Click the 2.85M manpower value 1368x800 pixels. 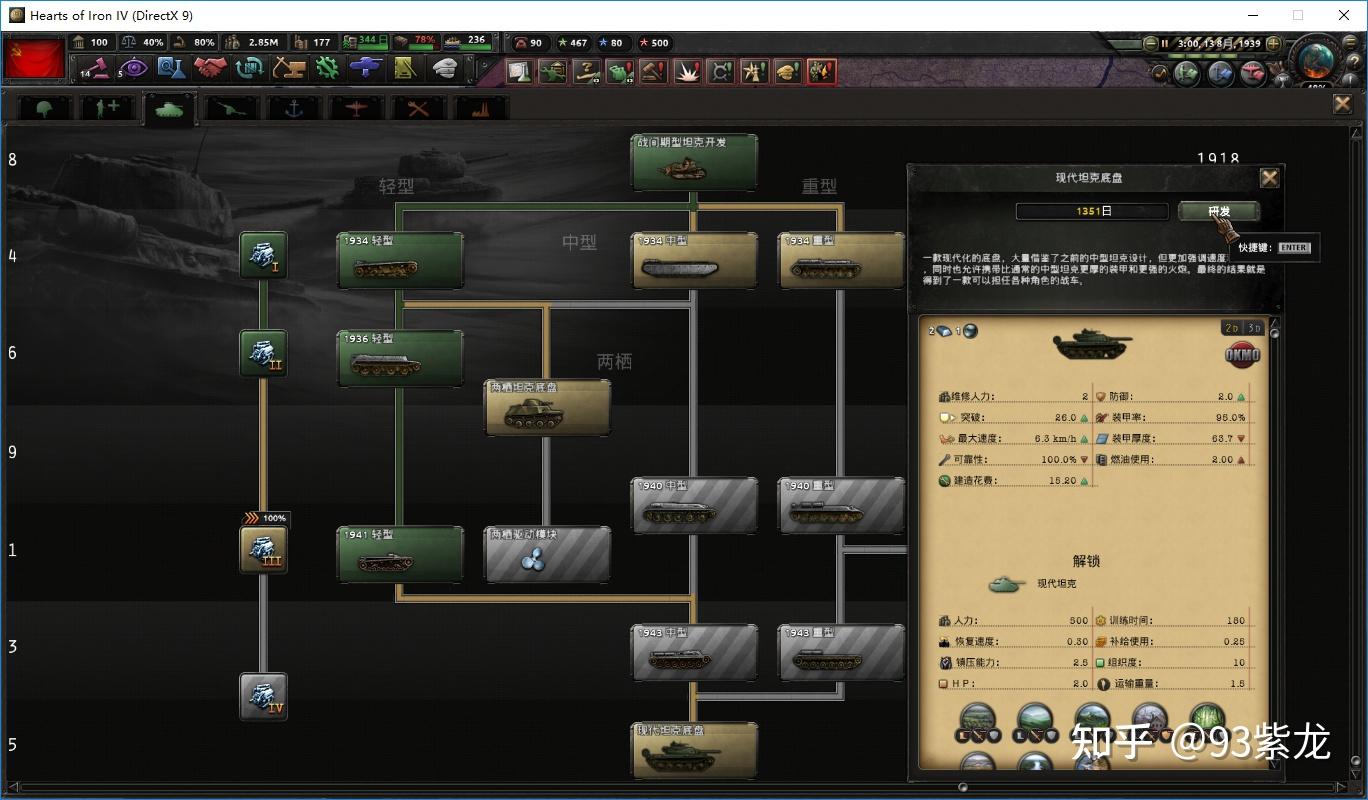point(263,42)
